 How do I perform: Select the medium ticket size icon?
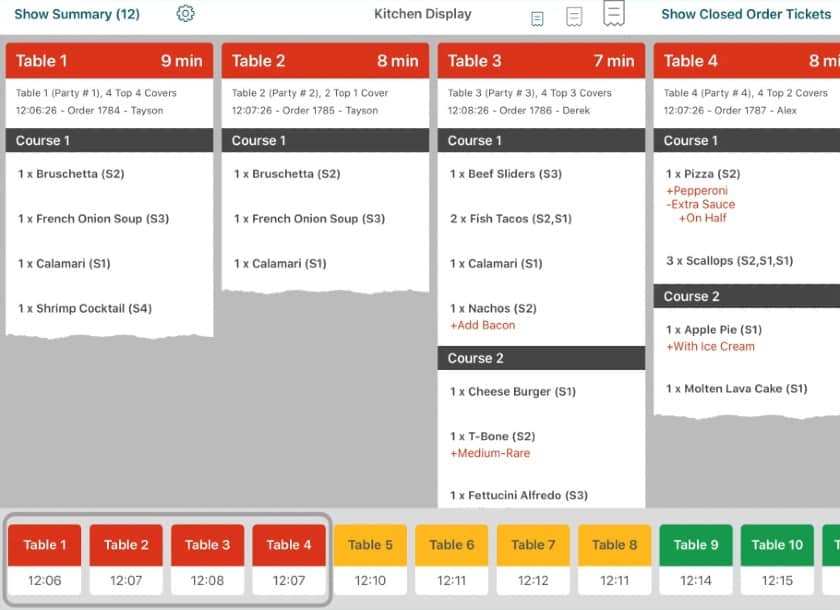574,16
